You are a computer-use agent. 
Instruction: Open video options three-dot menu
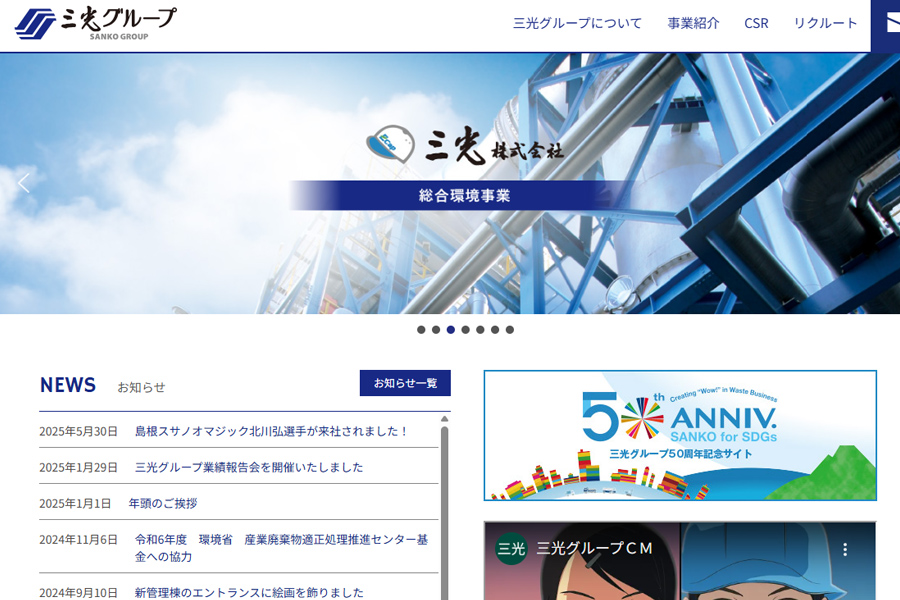click(x=845, y=549)
